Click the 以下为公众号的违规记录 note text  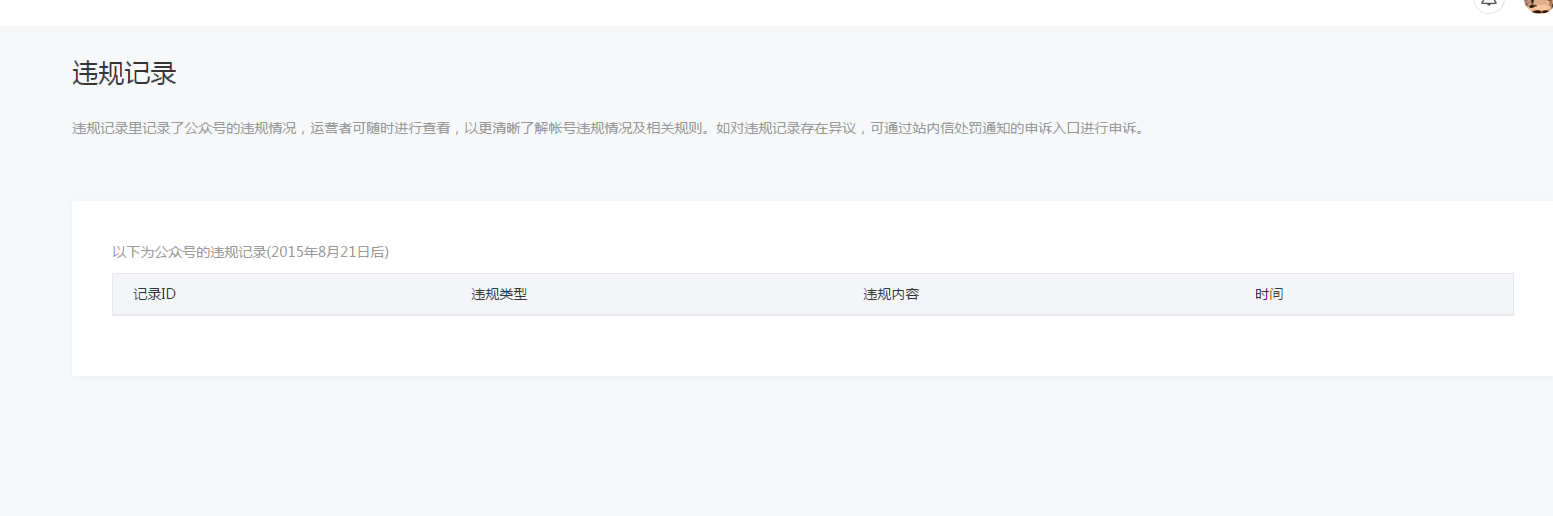click(188, 252)
